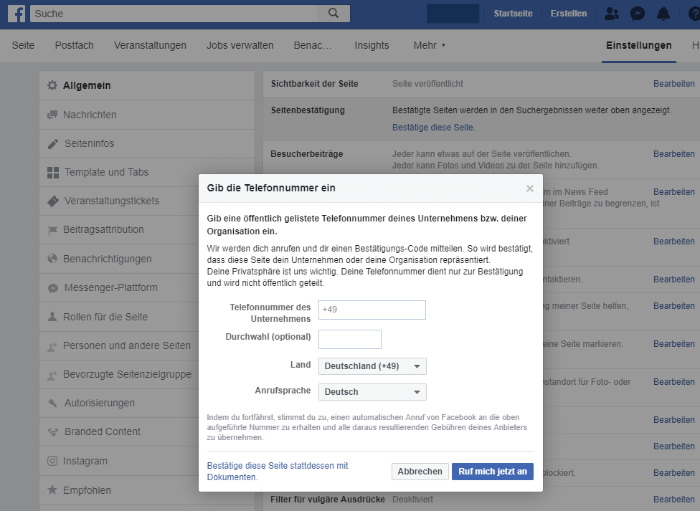This screenshot has height=511, width=700.
Task: Edit Sichtbarkeit der Seite via Bearbeiten
Action: [x=674, y=84]
